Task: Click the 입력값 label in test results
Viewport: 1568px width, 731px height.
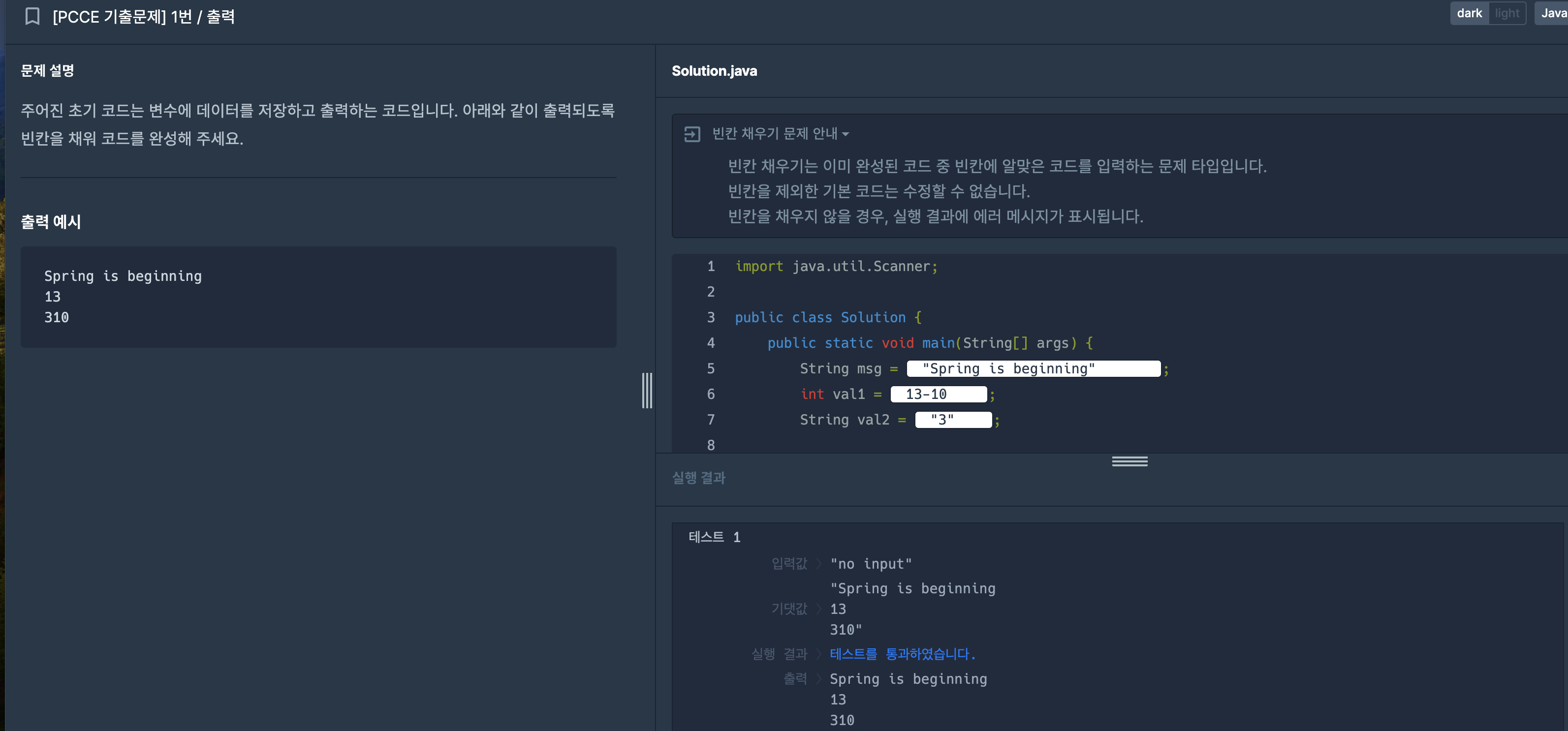Action: point(789,564)
